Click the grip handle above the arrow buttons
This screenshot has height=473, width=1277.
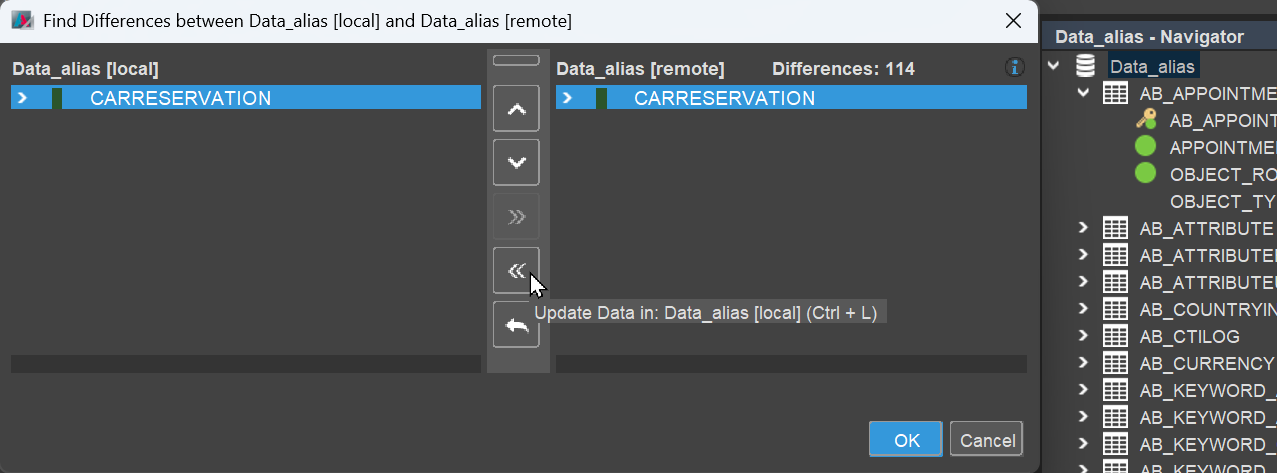coord(516,61)
